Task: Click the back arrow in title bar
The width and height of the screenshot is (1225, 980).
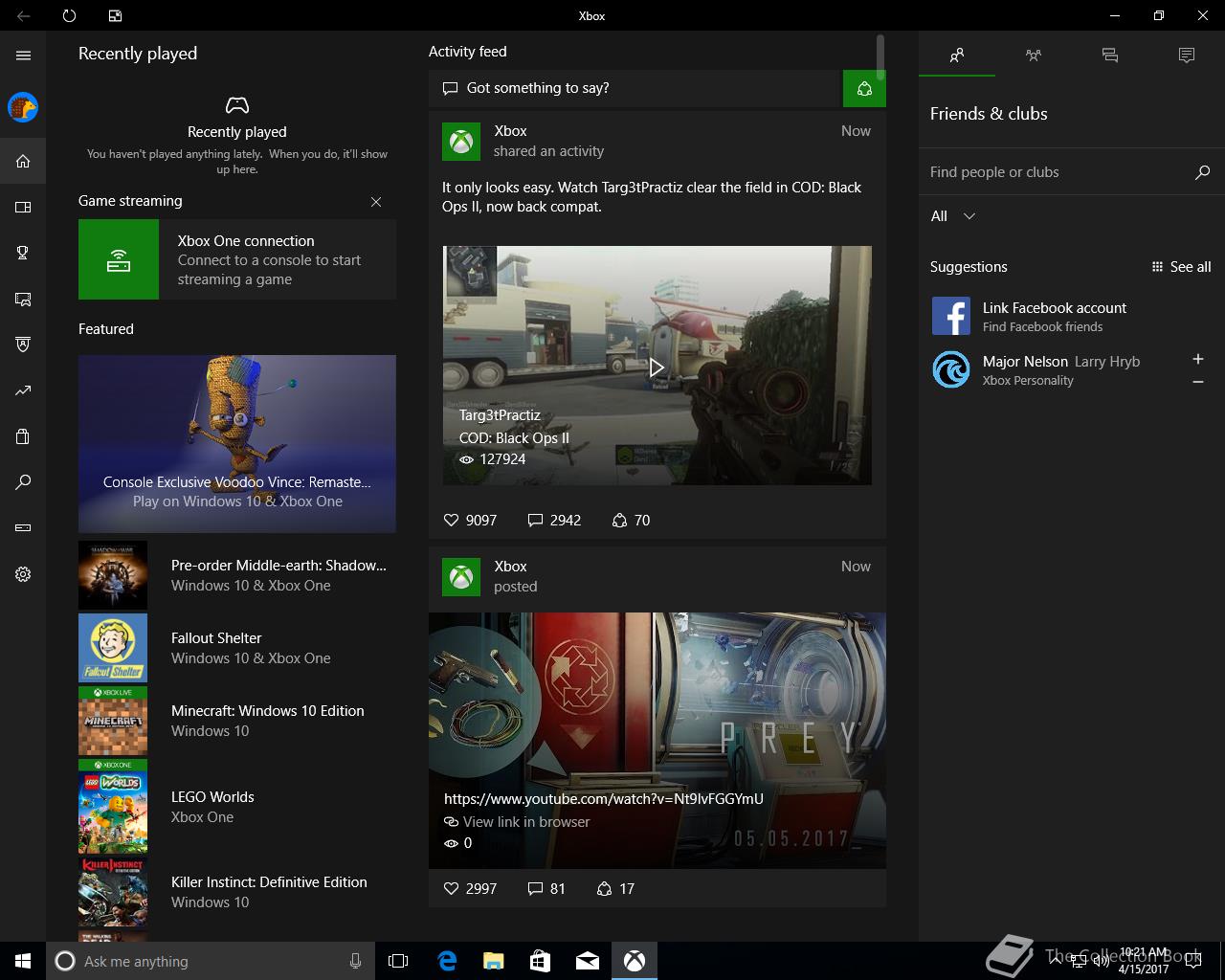Action: click(23, 15)
